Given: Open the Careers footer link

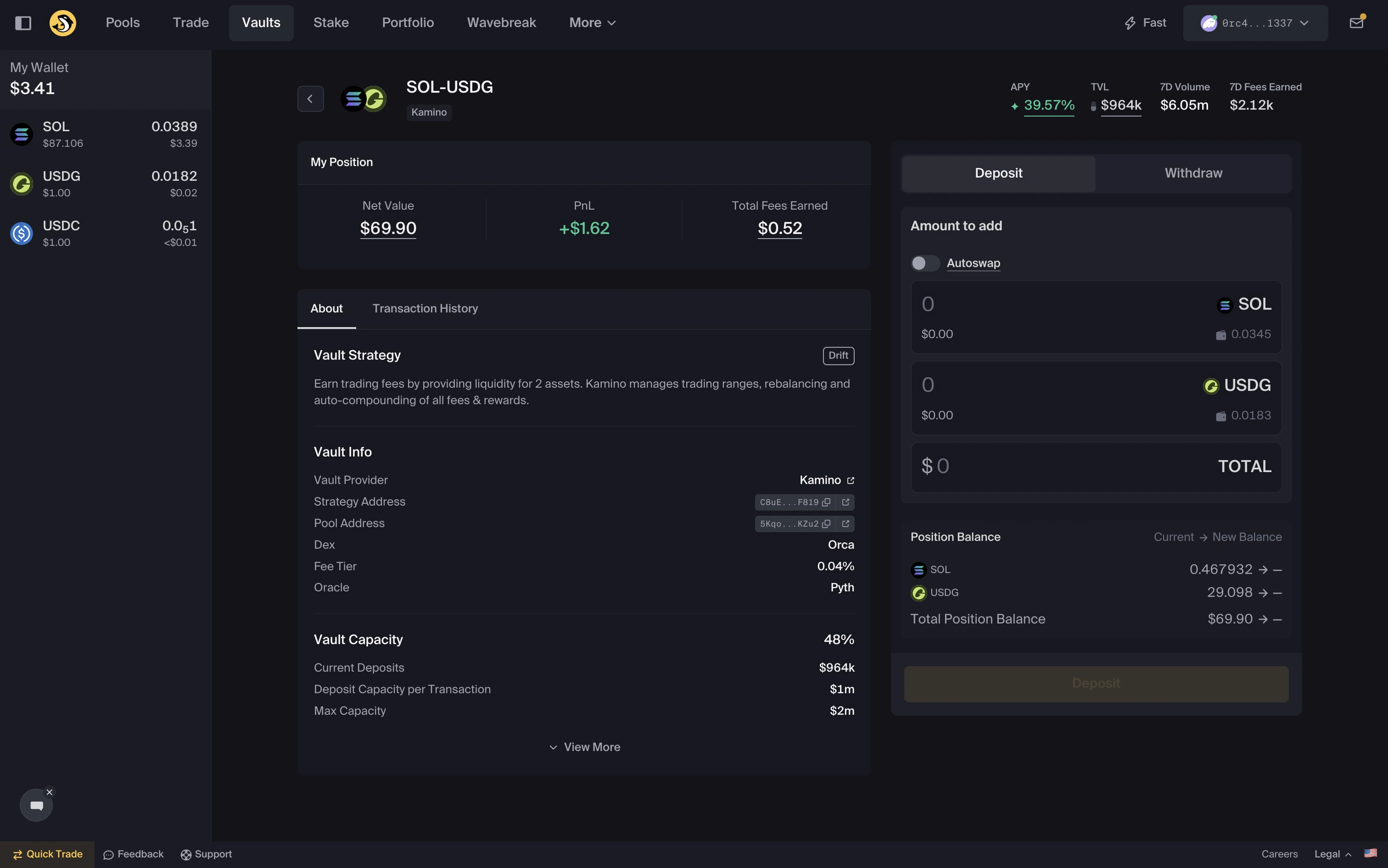Looking at the screenshot, I should (x=1280, y=854).
